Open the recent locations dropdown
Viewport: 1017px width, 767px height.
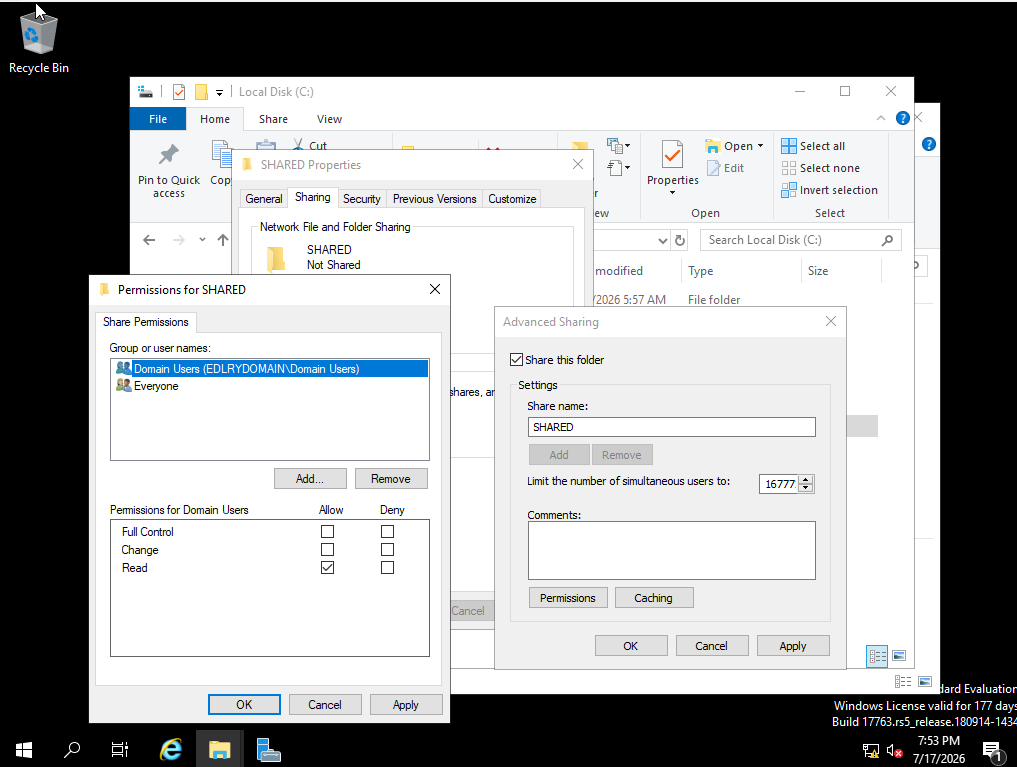pos(202,240)
